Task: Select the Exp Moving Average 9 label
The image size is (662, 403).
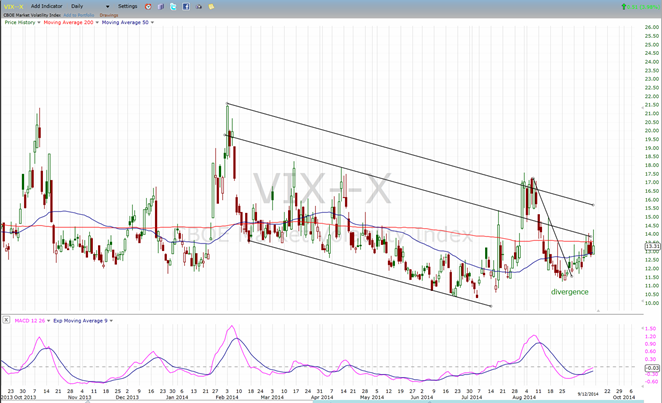Action: (80, 321)
